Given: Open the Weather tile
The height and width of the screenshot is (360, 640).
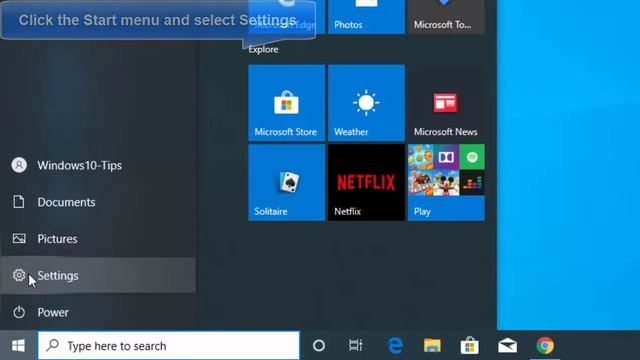Looking at the screenshot, I should pyautogui.click(x=366, y=102).
